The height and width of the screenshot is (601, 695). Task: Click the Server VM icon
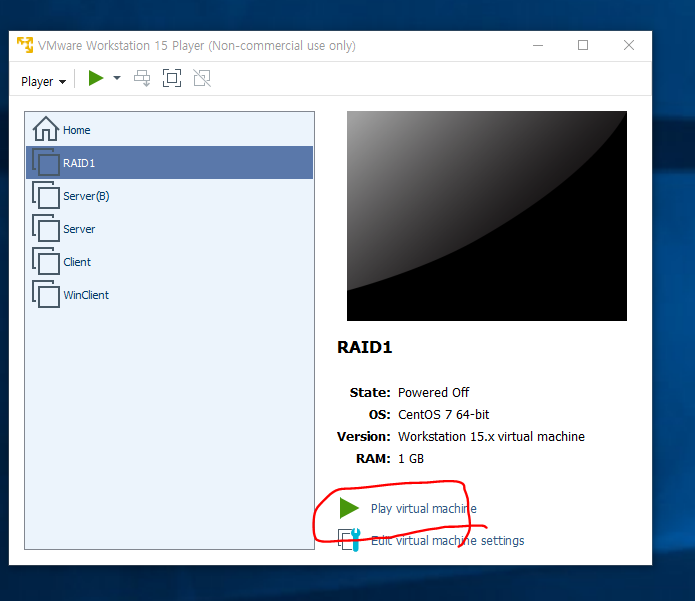46,228
